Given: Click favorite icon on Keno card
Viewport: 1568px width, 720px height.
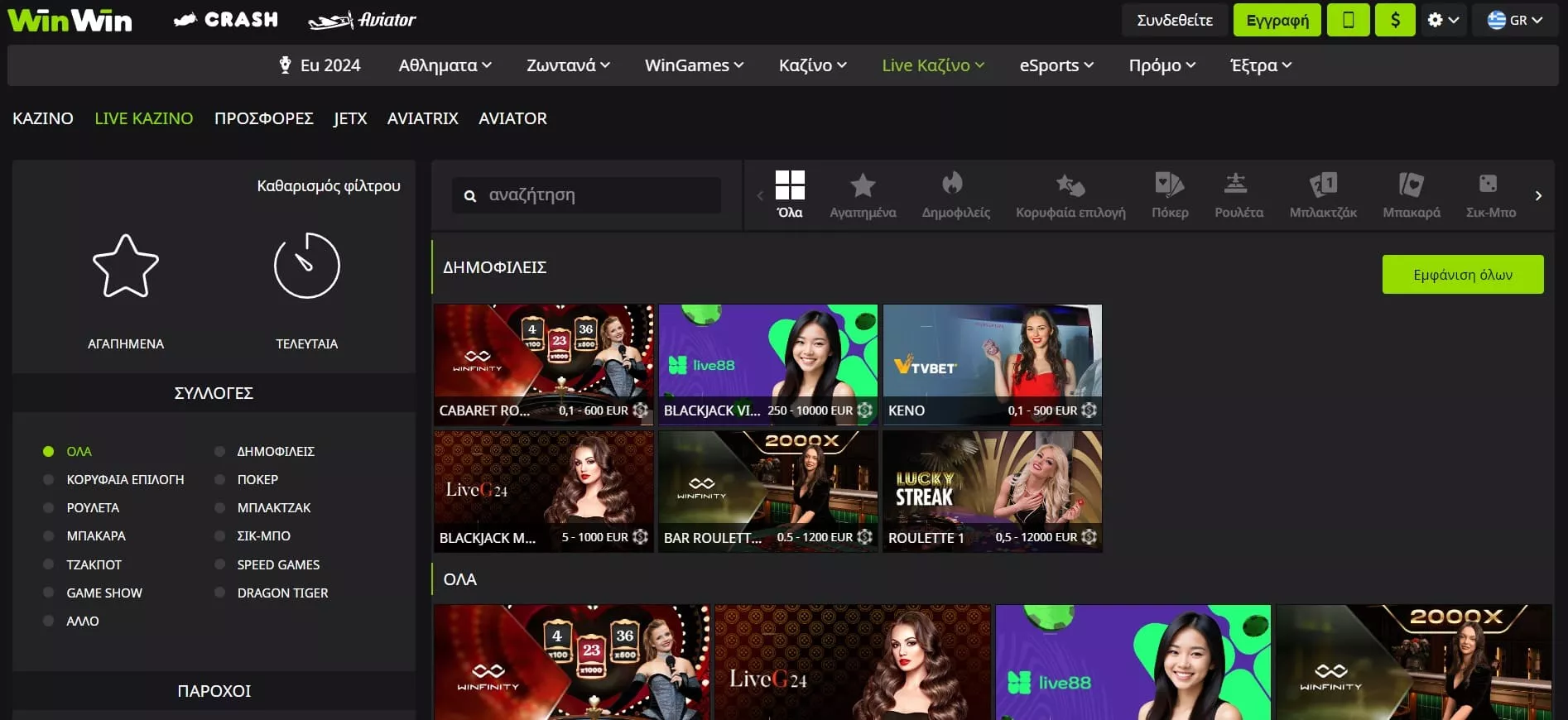Looking at the screenshot, I should coord(1089,410).
